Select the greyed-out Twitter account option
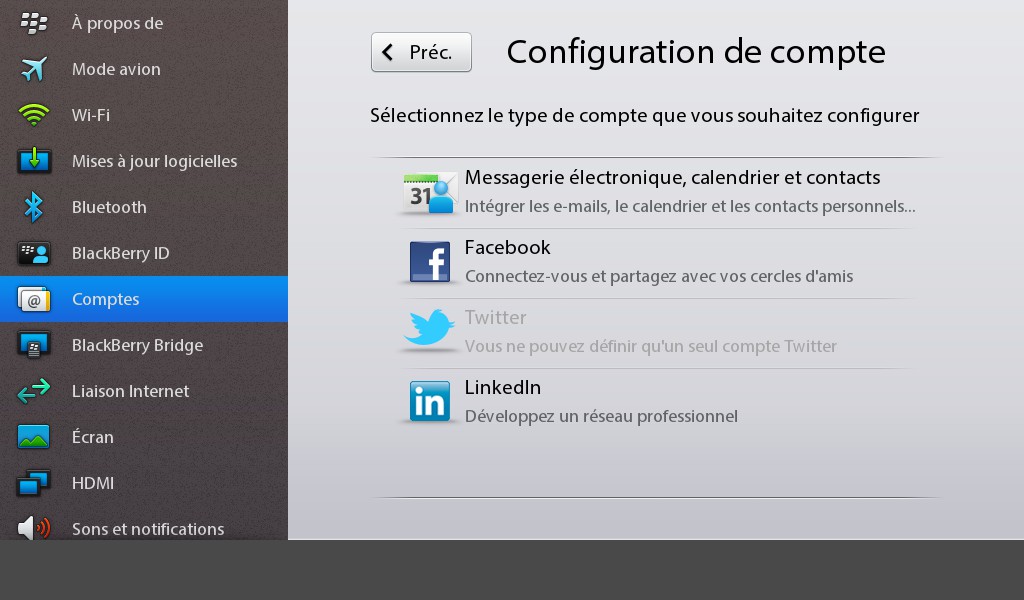 pyautogui.click(x=656, y=333)
